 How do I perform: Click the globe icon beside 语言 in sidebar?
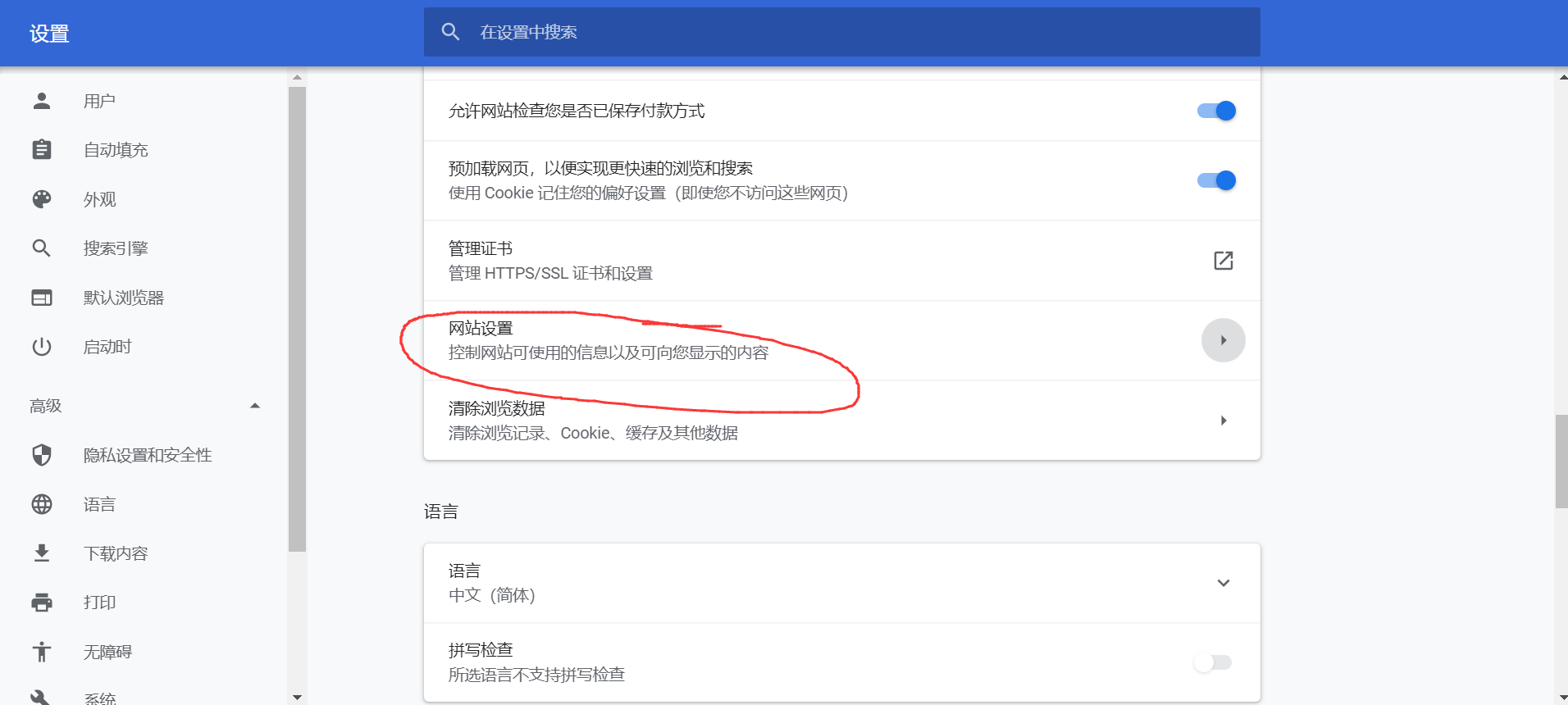tap(42, 504)
